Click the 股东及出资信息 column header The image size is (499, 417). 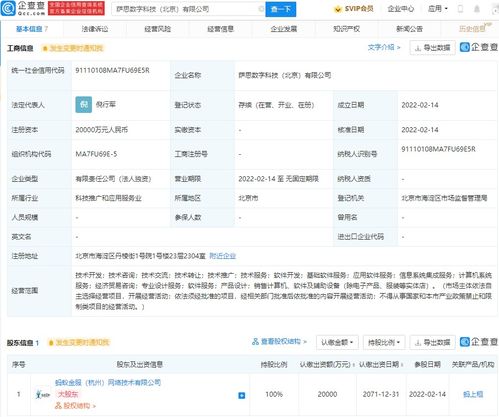pos(140,365)
